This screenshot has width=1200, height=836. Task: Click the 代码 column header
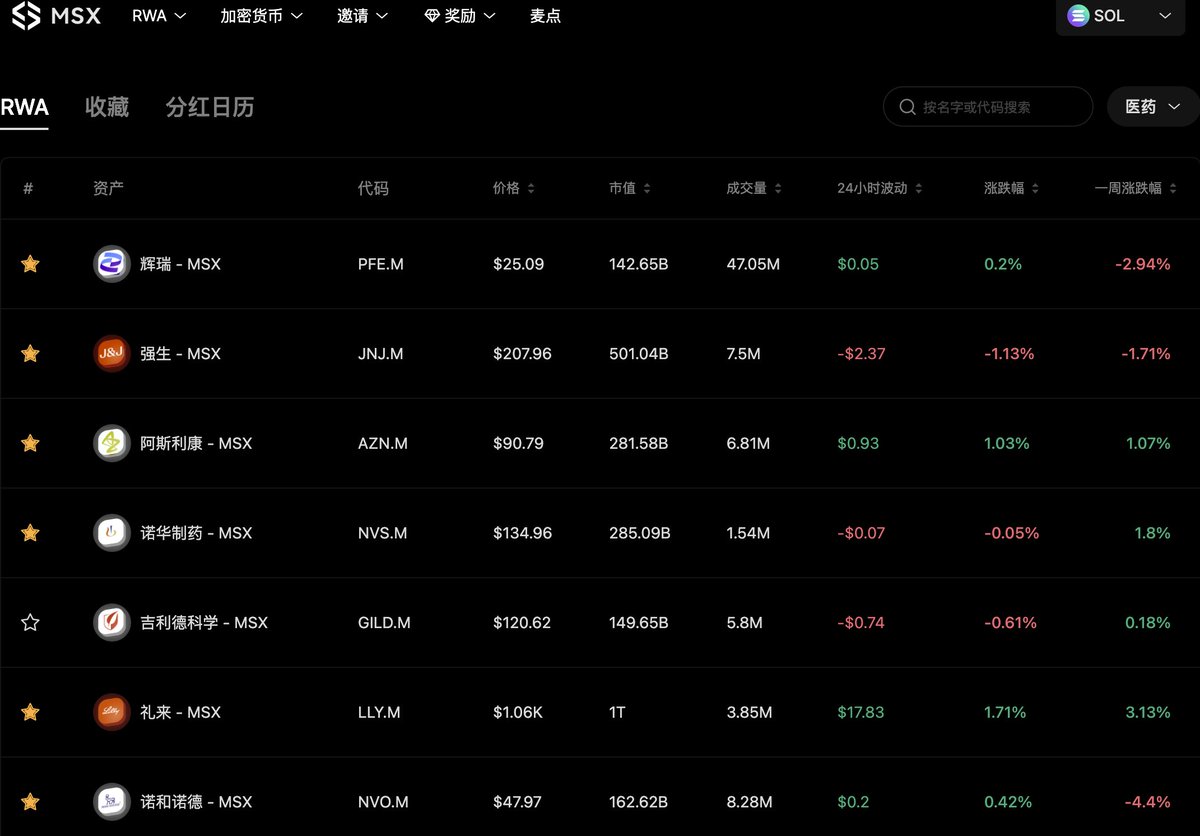pyautogui.click(x=373, y=188)
